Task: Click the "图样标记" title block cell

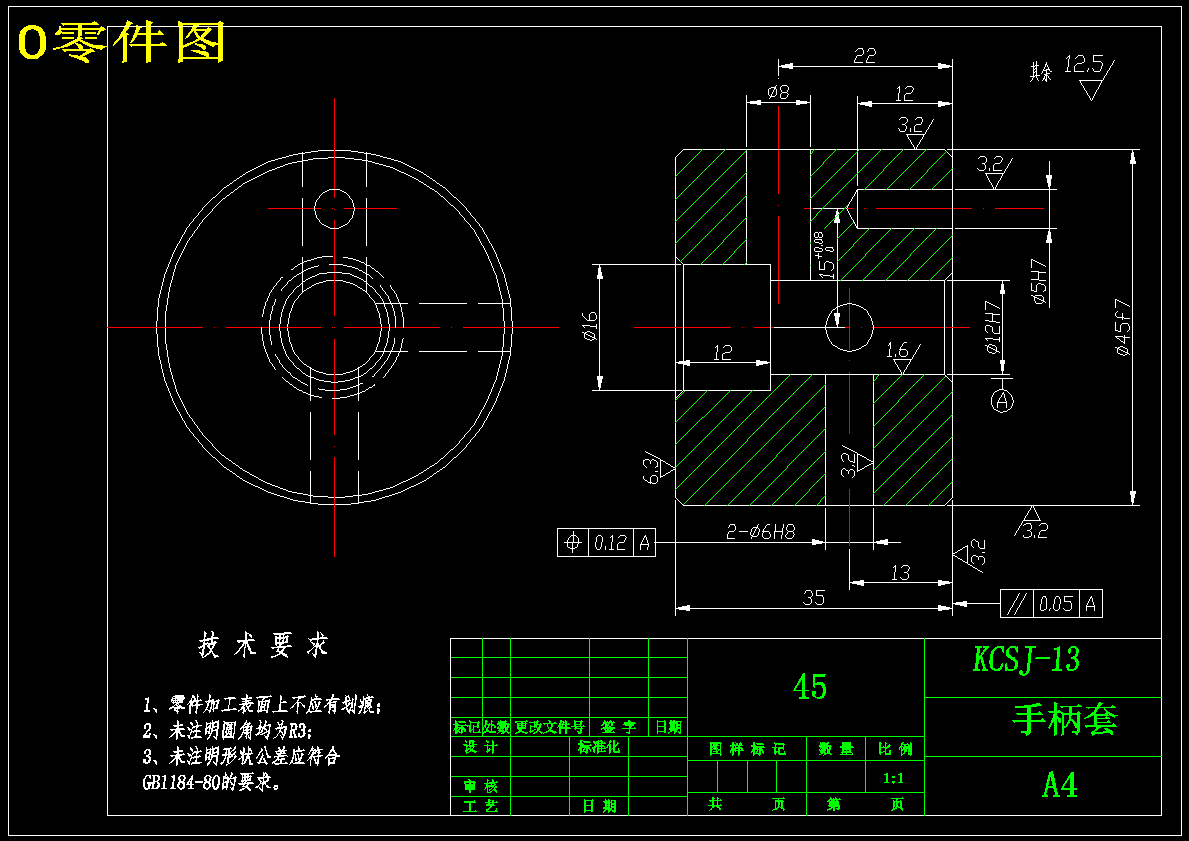Action: click(747, 749)
